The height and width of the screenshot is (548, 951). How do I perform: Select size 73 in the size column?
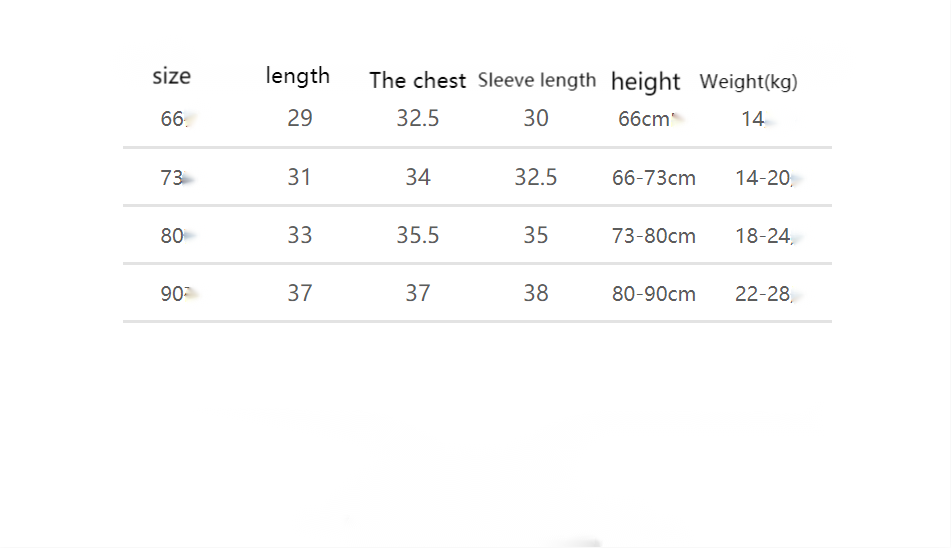click(172, 178)
